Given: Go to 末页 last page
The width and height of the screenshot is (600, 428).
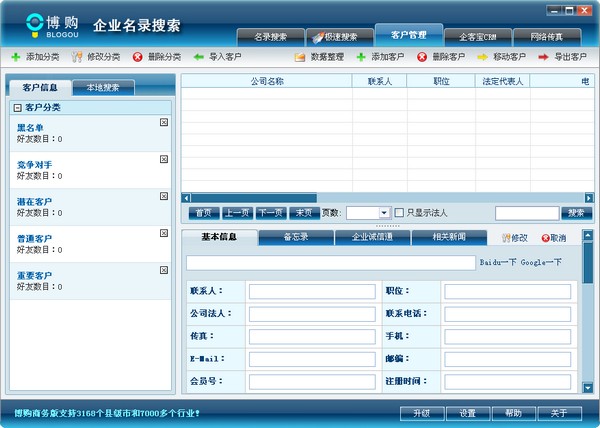Looking at the screenshot, I should coord(304,213).
